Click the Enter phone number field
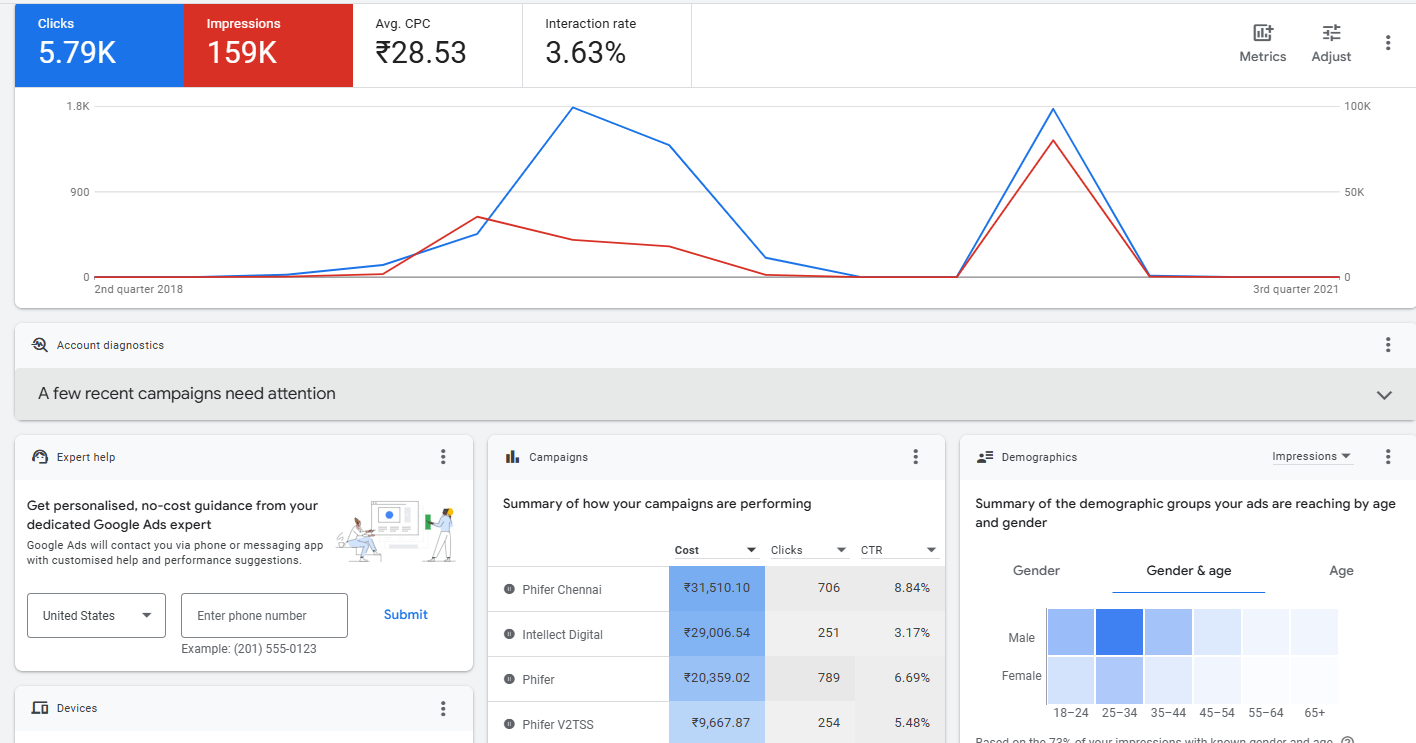 (264, 616)
